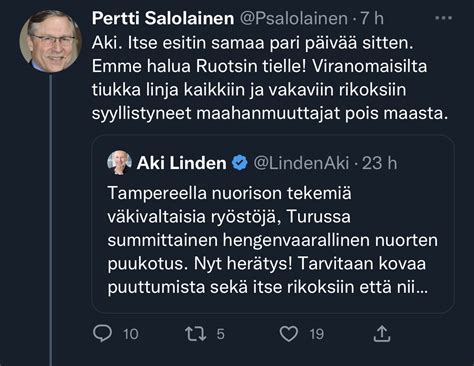Click main tweet text starting 'Aki. Itse esitin'
474x366 pixels.
[x=270, y=78]
